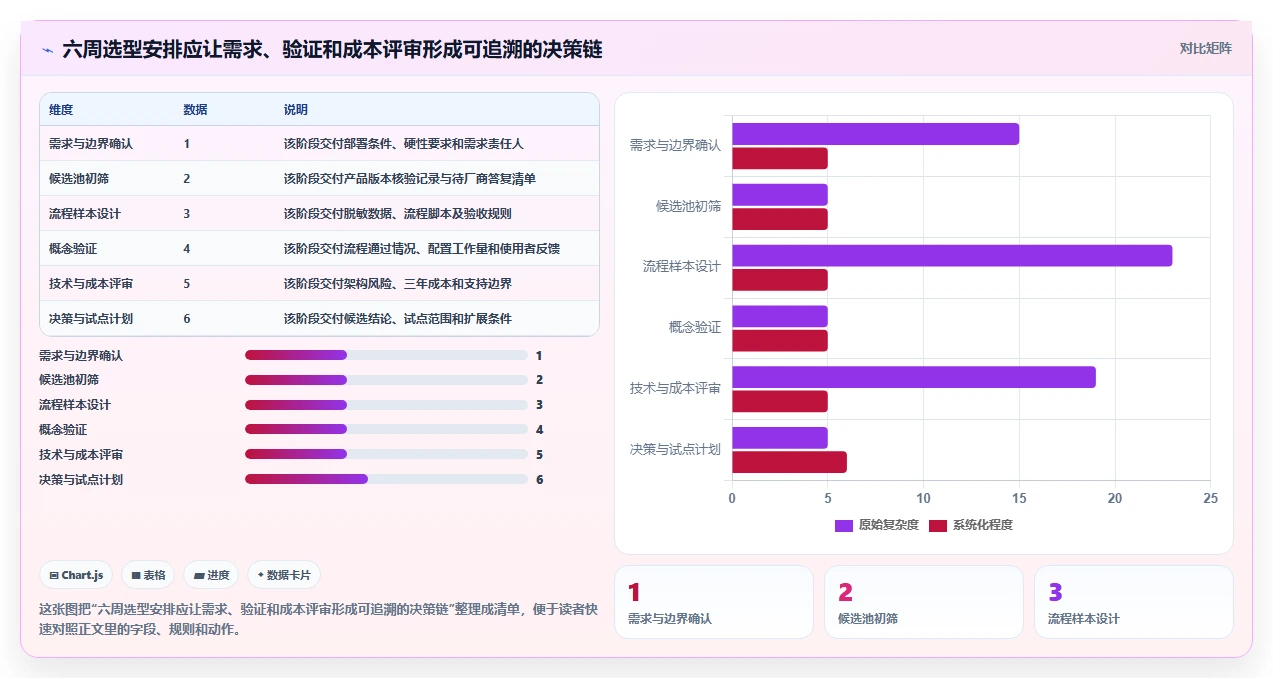The height and width of the screenshot is (678, 1273).
Task: Click the progress bar for 技术与成本评审
Action: (386, 454)
